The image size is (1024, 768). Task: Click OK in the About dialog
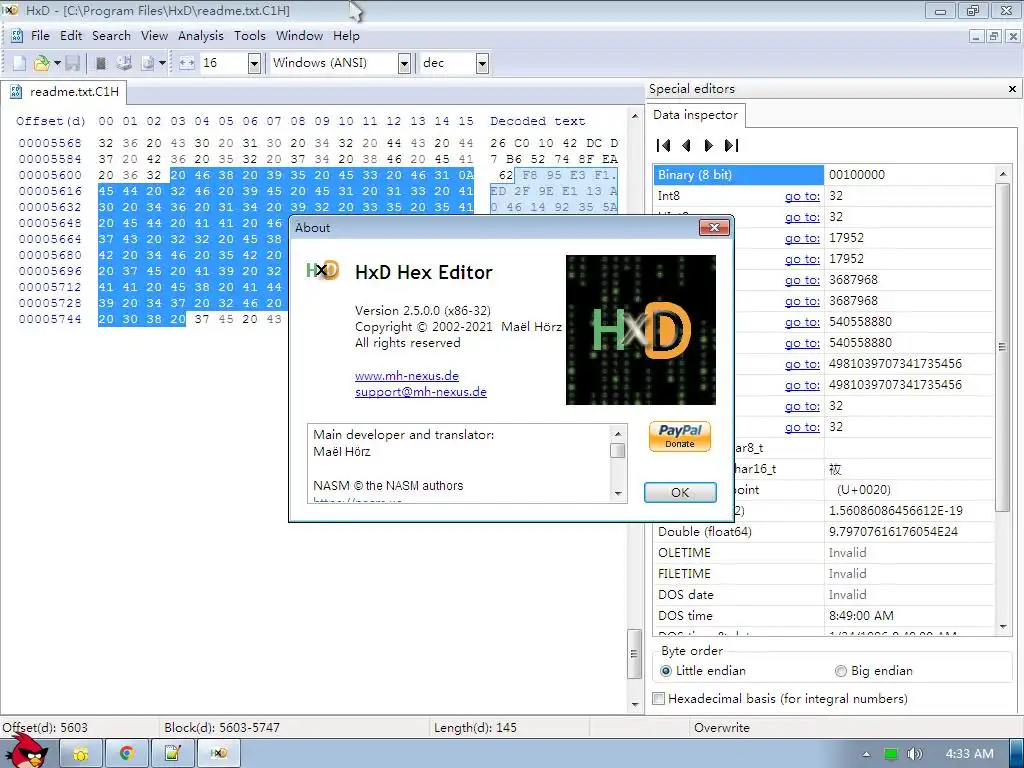(x=680, y=492)
